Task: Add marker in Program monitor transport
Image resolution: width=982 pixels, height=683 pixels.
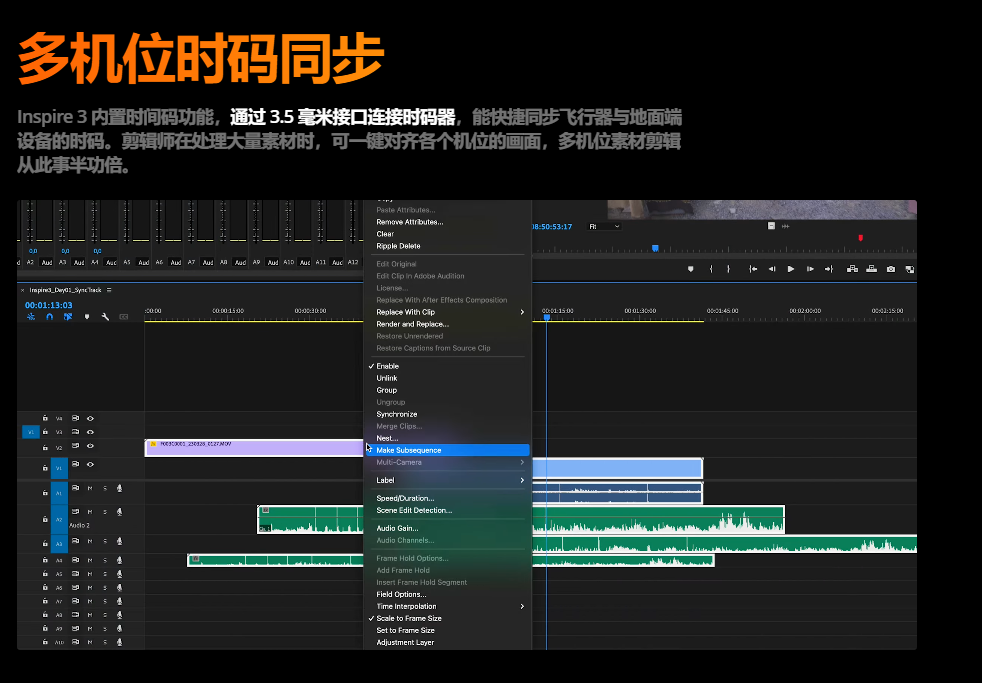Action: 691,269
